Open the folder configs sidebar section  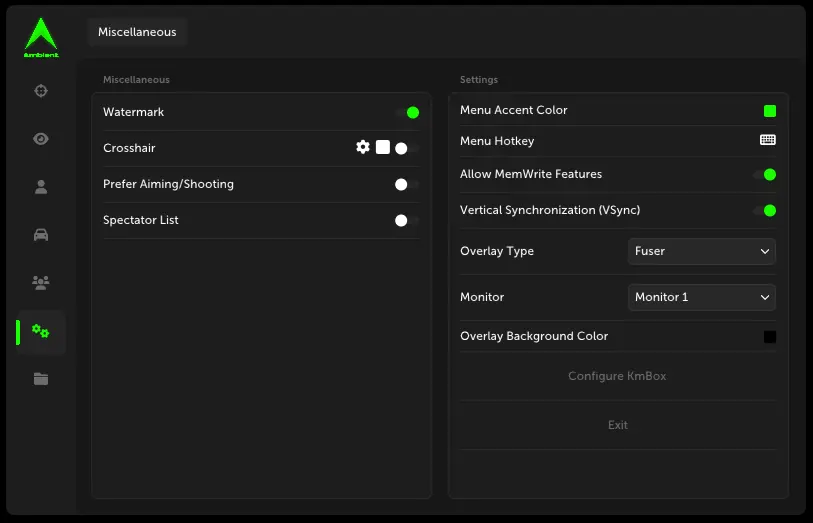41,379
